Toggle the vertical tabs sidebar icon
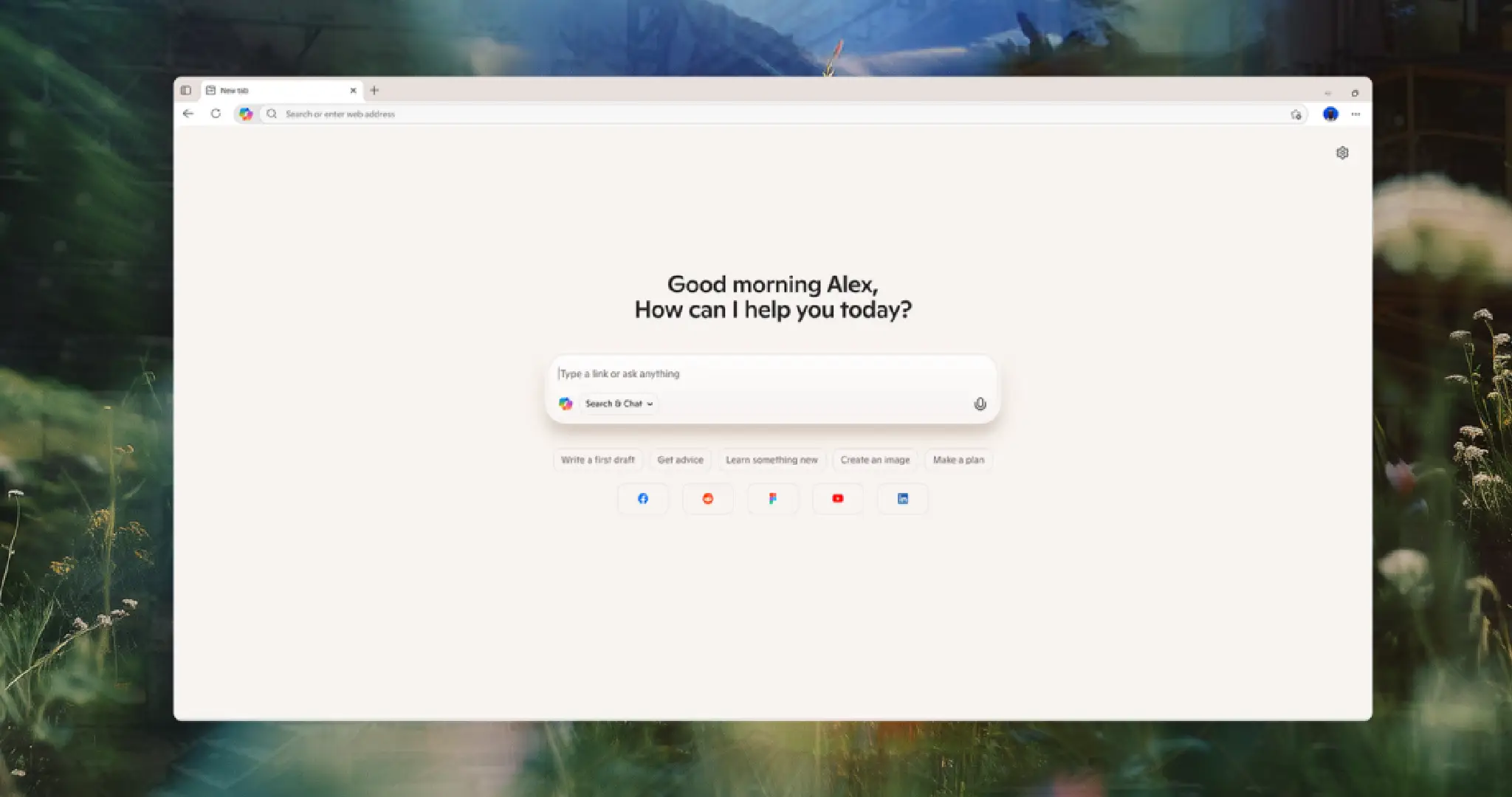 (x=186, y=90)
